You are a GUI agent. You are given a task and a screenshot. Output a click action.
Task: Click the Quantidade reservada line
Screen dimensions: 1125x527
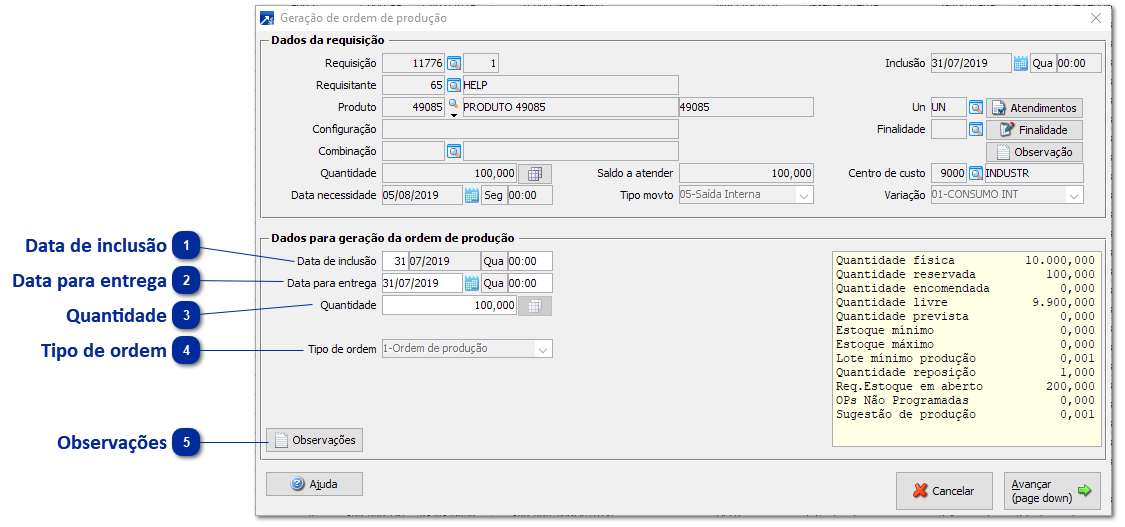[966, 275]
